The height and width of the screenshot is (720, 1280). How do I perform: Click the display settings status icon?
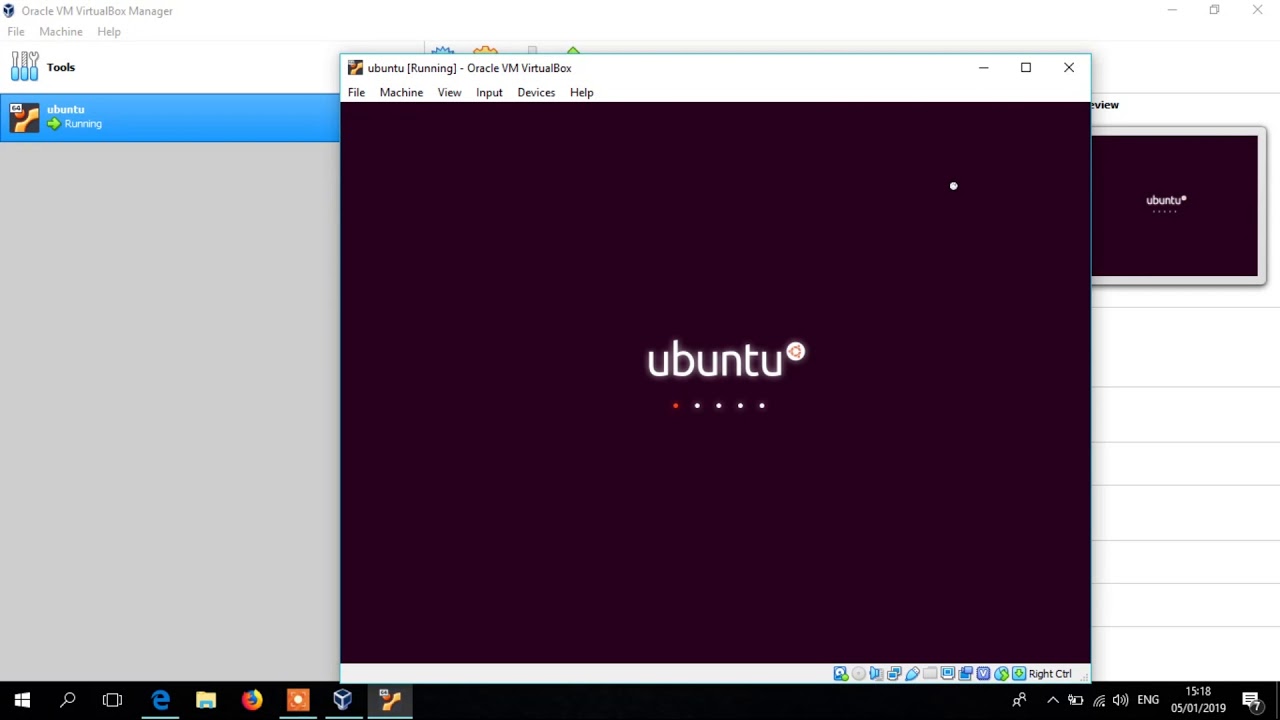(948, 674)
